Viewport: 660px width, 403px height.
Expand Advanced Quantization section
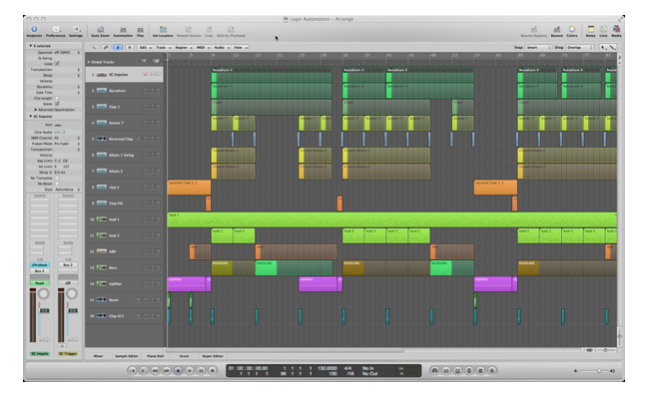point(36,109)
